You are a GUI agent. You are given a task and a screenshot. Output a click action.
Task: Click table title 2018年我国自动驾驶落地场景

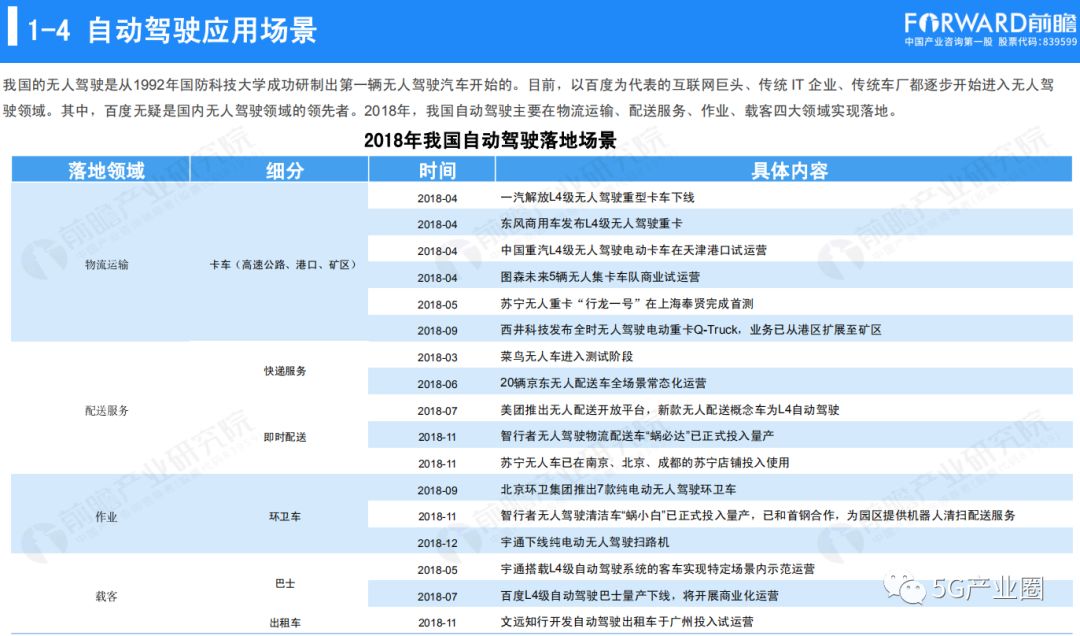point(490,141)
